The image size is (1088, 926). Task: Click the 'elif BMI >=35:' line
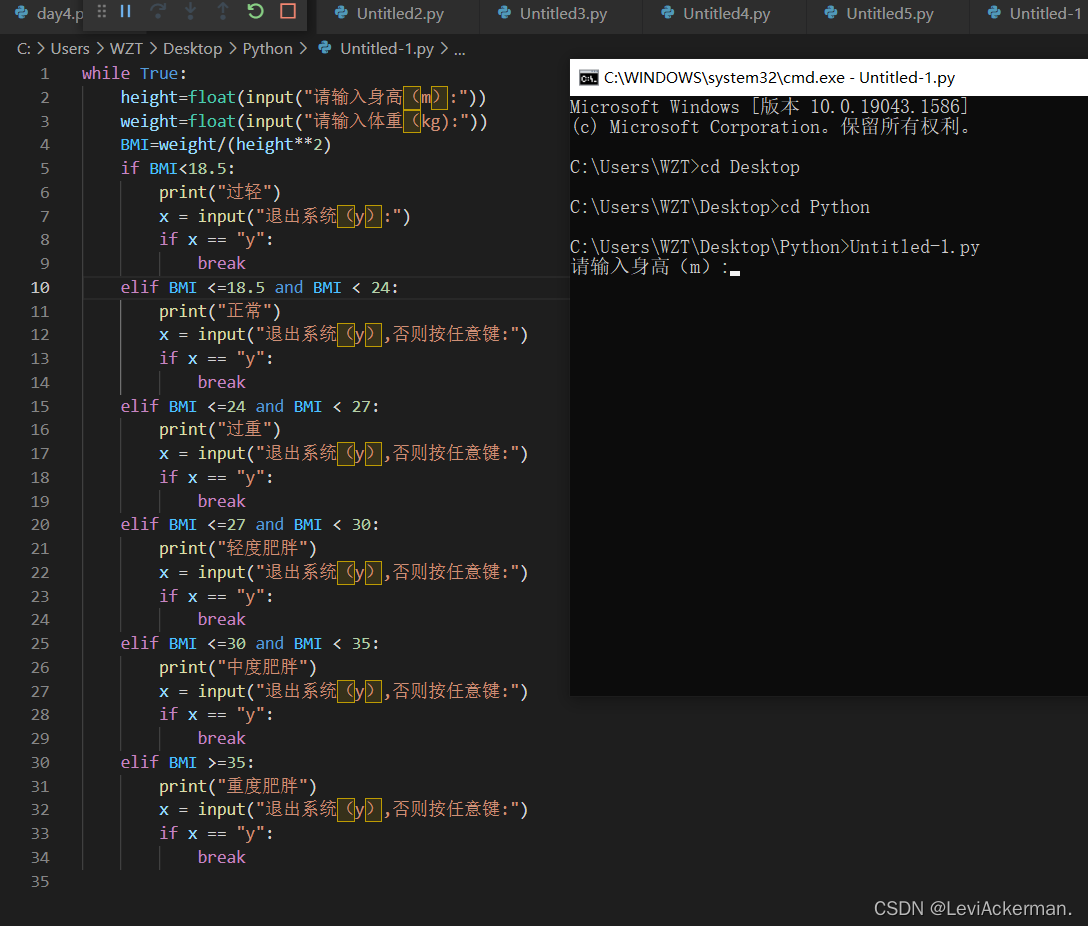(187, 762)
